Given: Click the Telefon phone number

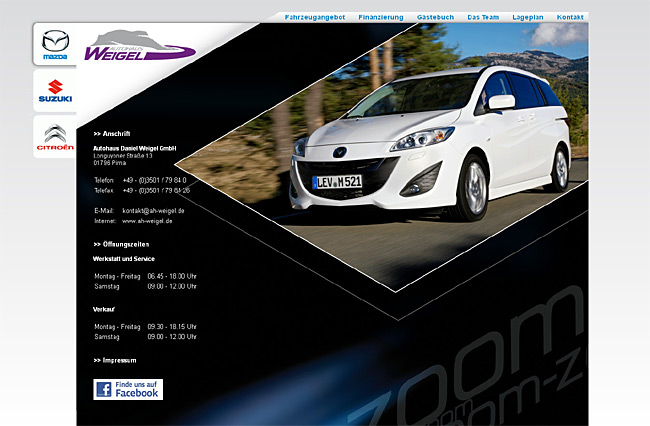Looking at the screenshot, I should pos(154,180).
